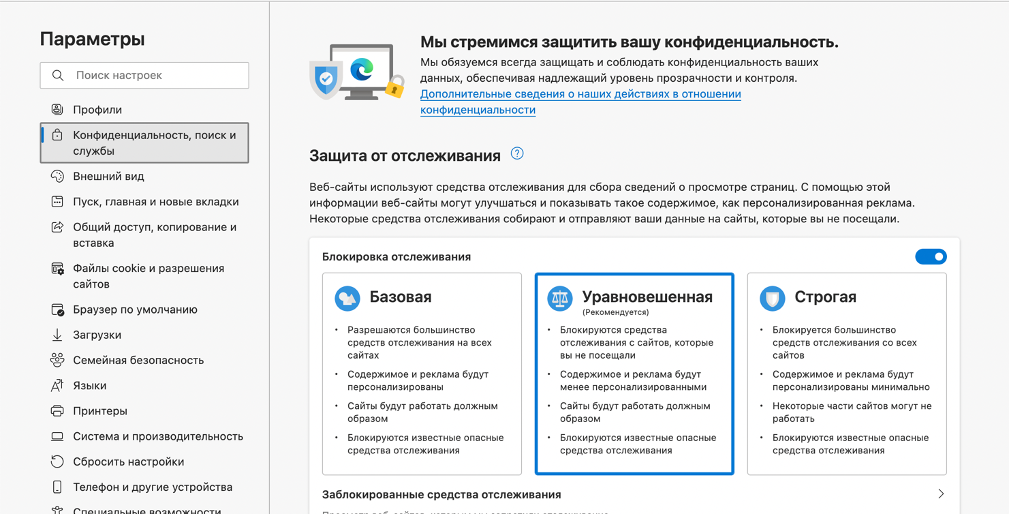Click the printer icon in the sidebar
The image size is (1010, 514).
coord(57,411)
